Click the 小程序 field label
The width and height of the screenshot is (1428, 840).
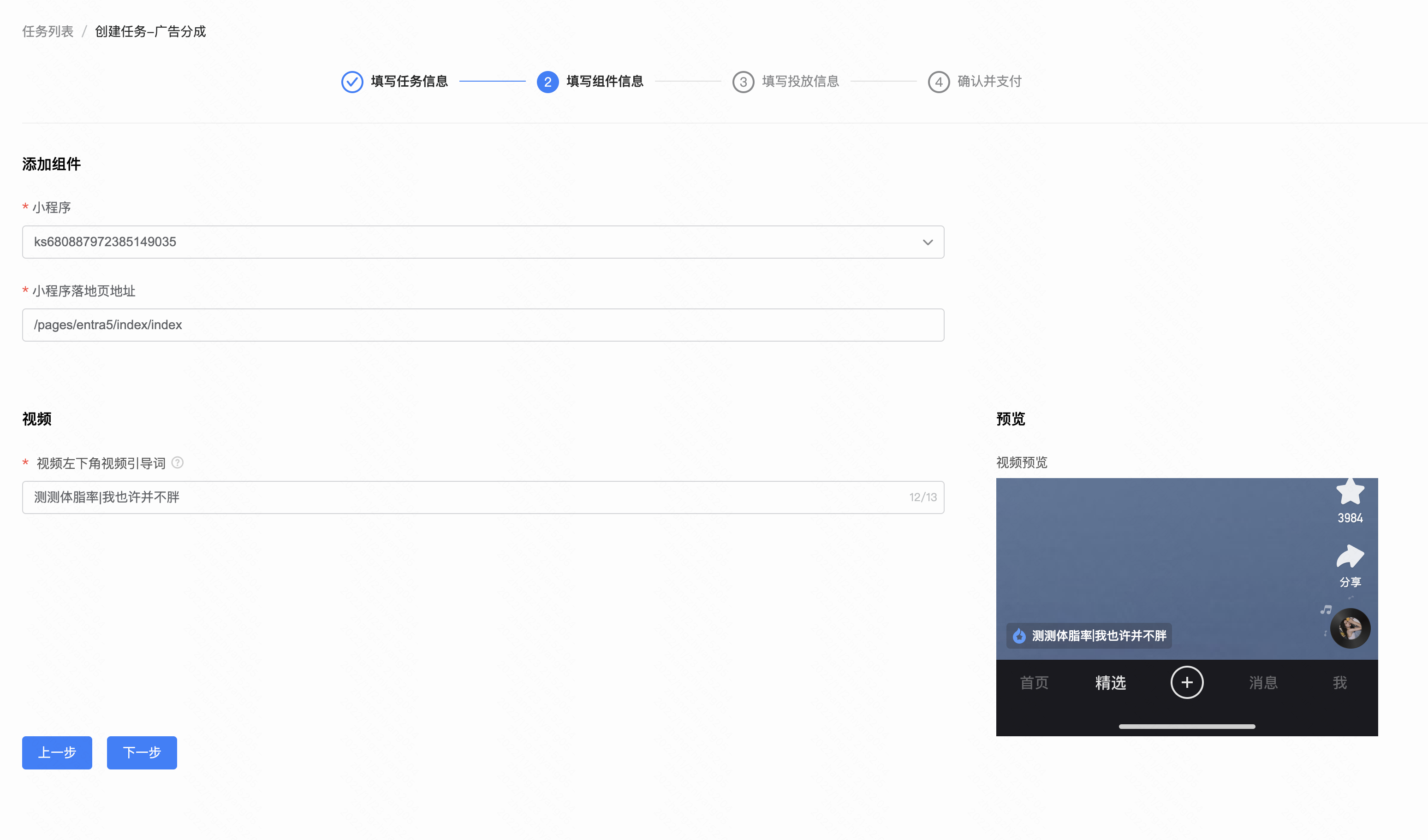coord(52,207)
